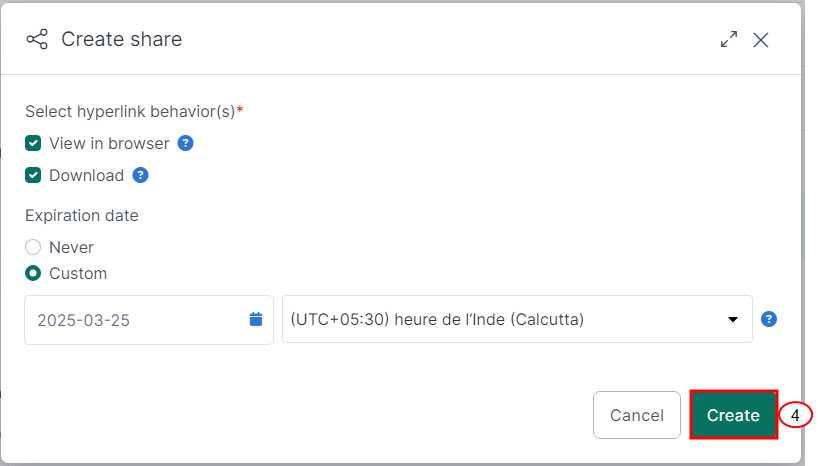Expand the dialog with the arrows icon
The width and height of the screenshot is (824, 466).
(x=728, y=39)
